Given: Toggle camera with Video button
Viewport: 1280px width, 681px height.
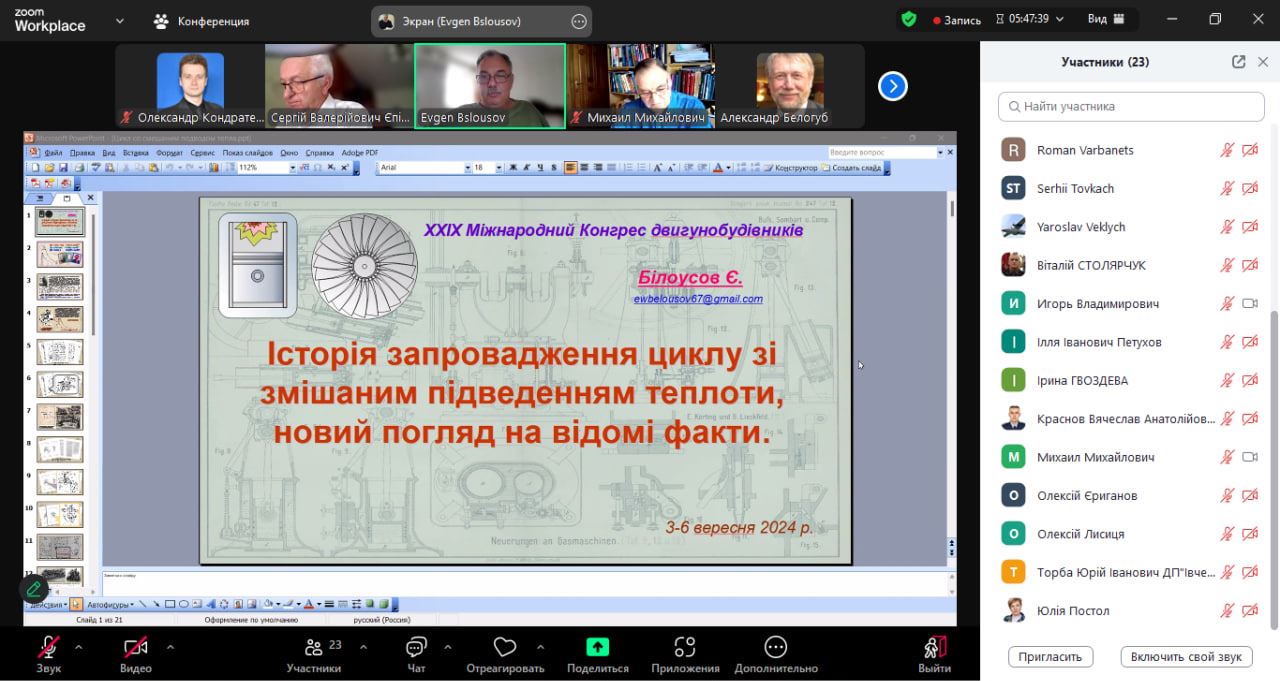Looking at the screenshot, I should tap(135, 647).
